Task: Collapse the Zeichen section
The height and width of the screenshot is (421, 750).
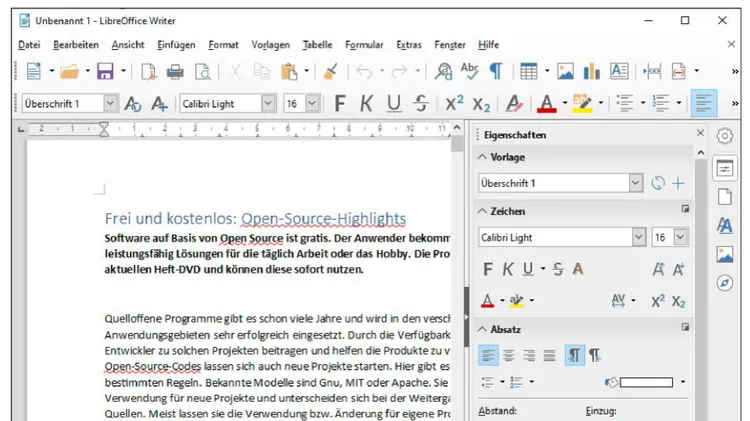Action: [482, 211]
